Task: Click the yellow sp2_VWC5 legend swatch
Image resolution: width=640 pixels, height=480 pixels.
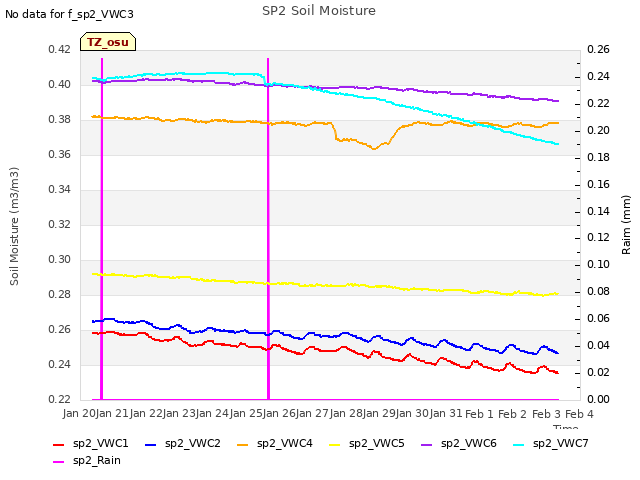Action: click(335, 444)
